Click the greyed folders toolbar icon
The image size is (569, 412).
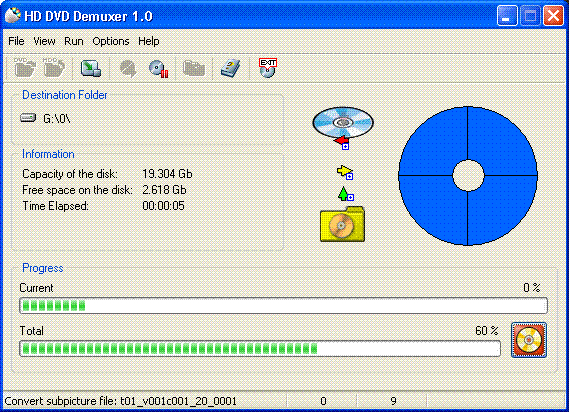tap(194, 68)
